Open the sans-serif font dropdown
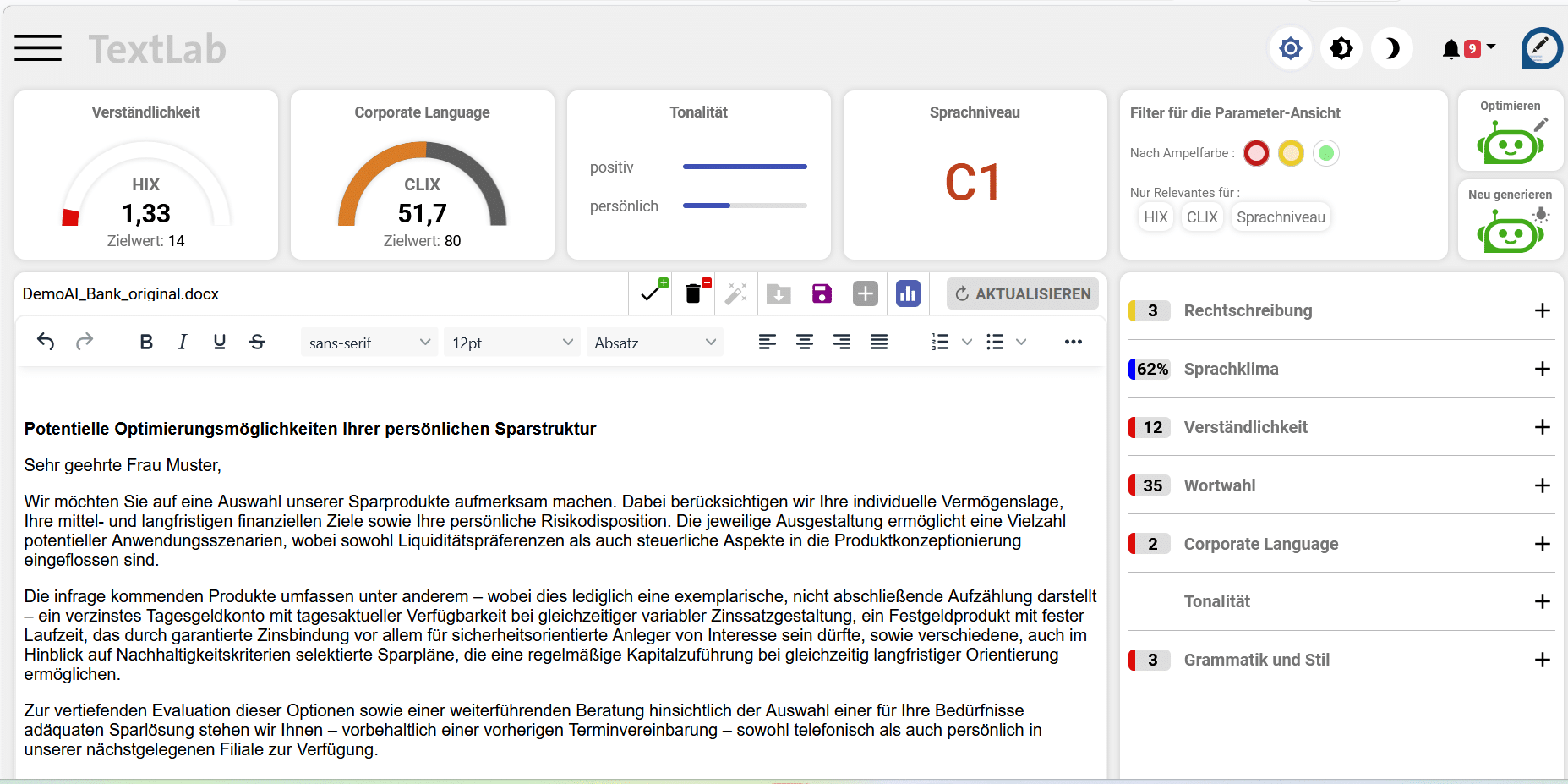The width and height of the screenshot is (1568, 784). tap(369, 343)
